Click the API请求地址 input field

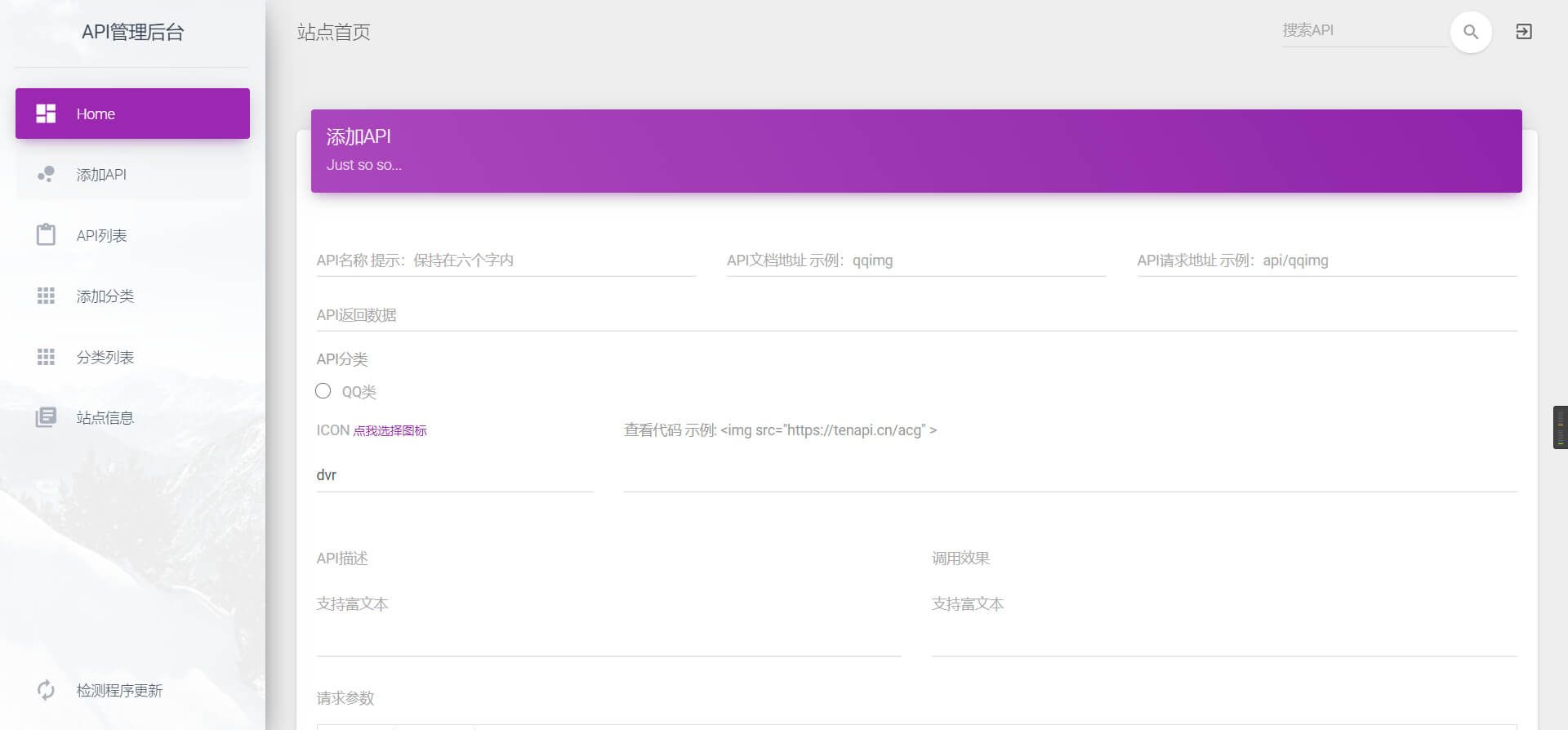point(1326,260)
